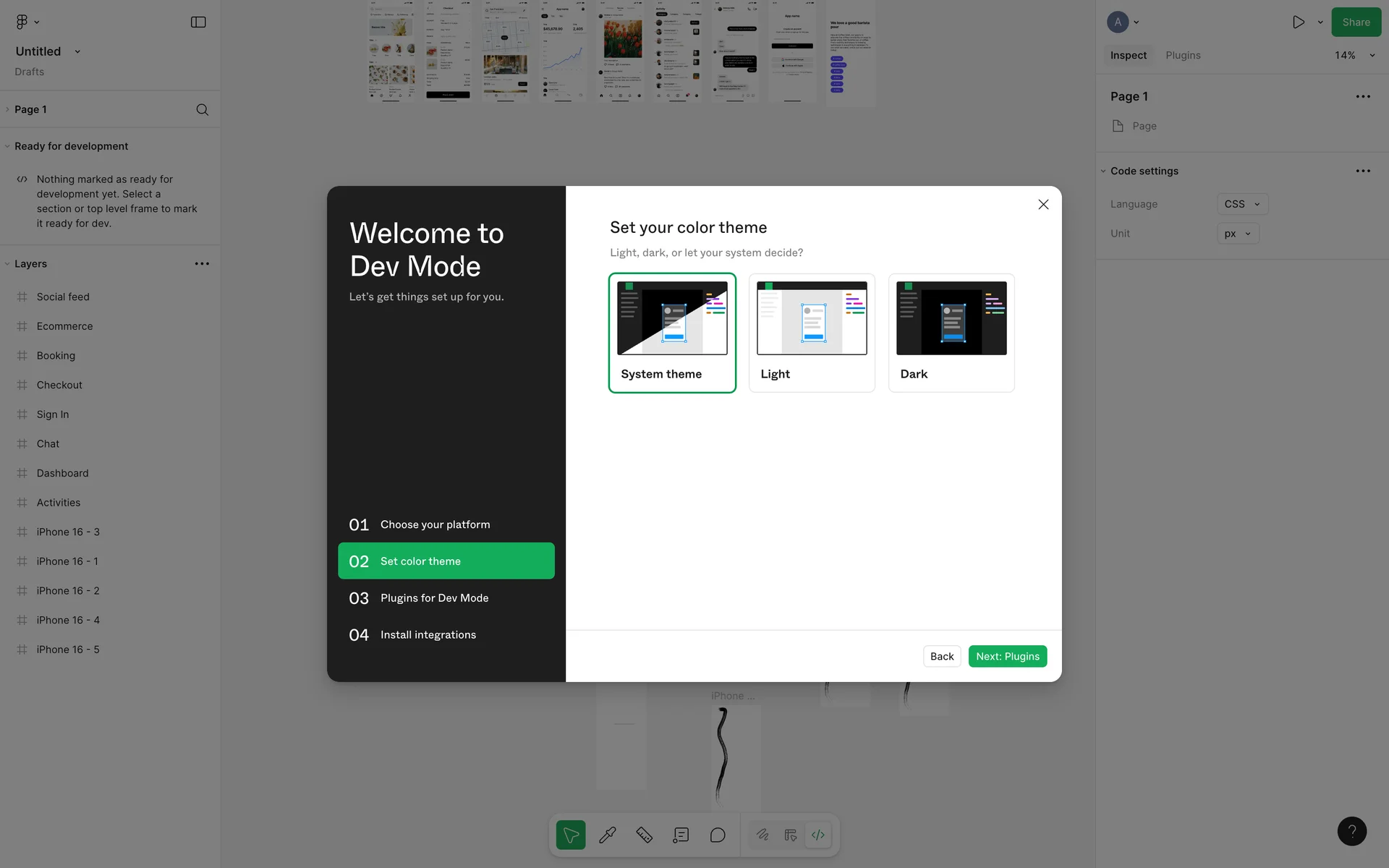
Task: Choose the Light theme option
Action: pos(812,333)
